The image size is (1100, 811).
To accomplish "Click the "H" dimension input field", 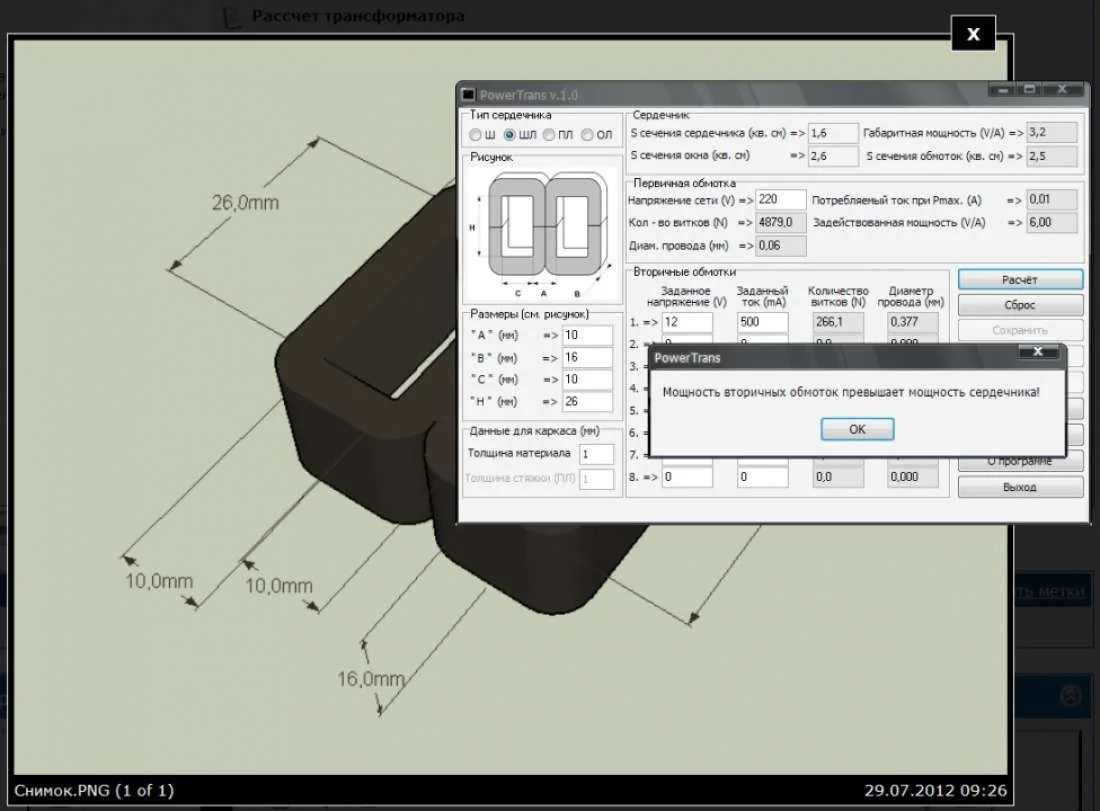I will tap(587, 402).
